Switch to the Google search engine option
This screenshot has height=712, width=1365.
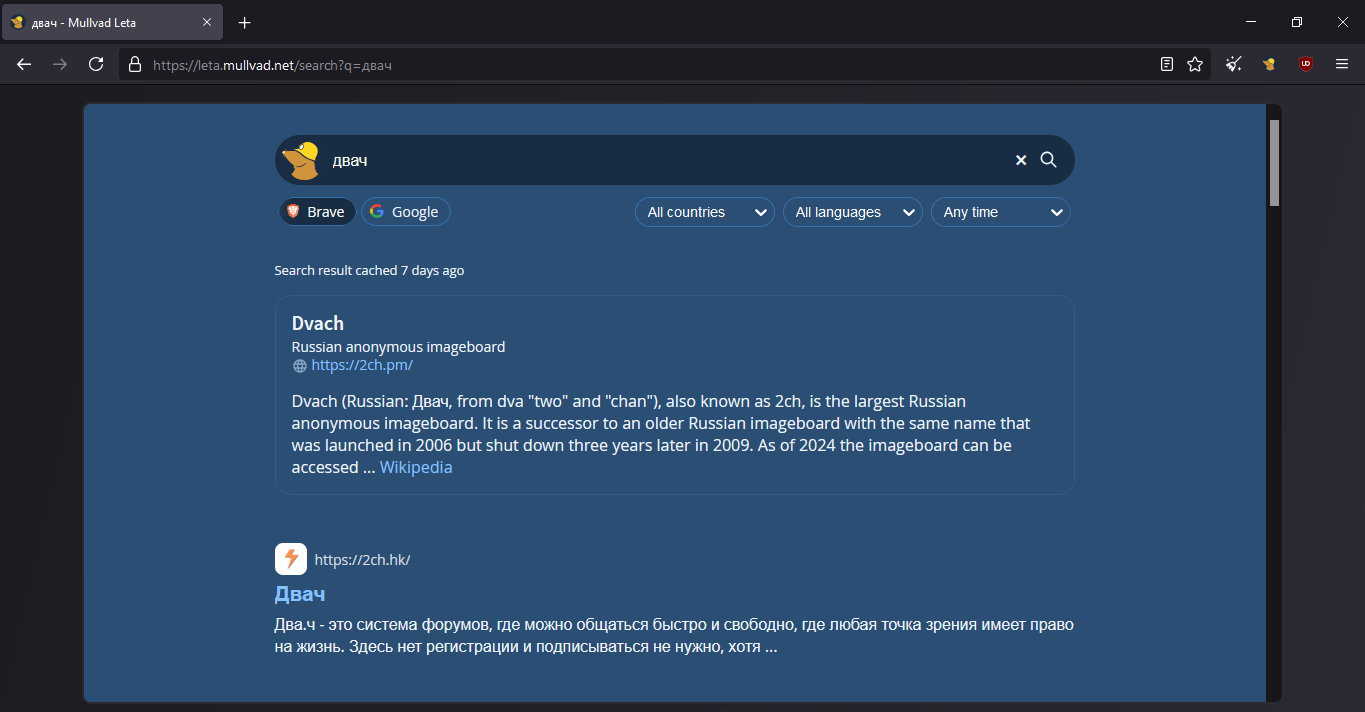click(x=406, y=212)
